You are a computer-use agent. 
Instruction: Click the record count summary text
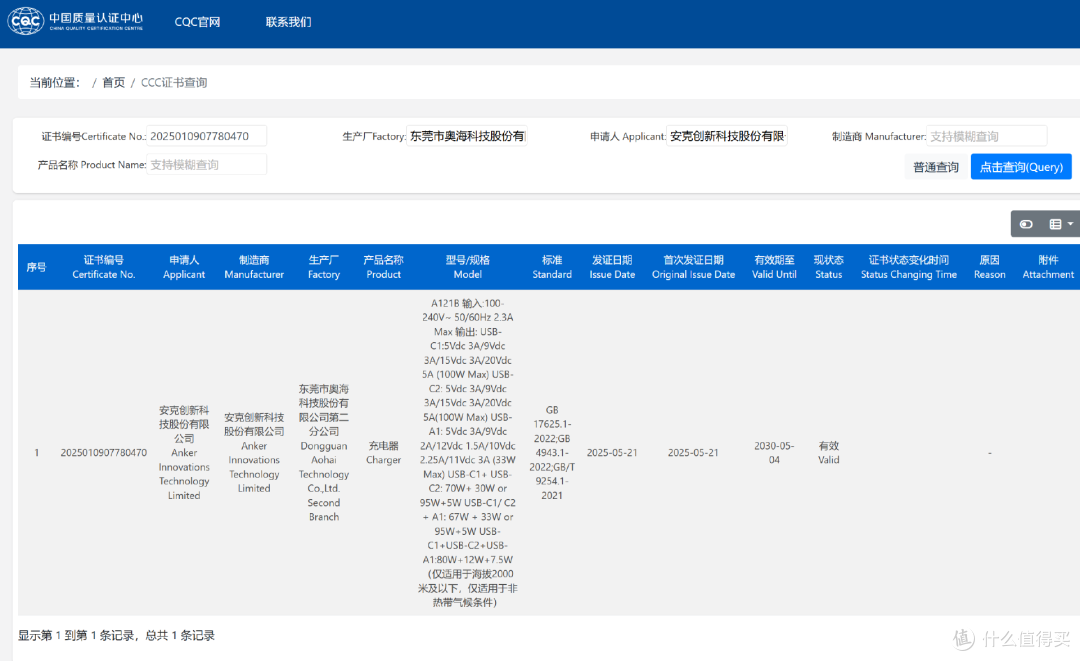116,636
